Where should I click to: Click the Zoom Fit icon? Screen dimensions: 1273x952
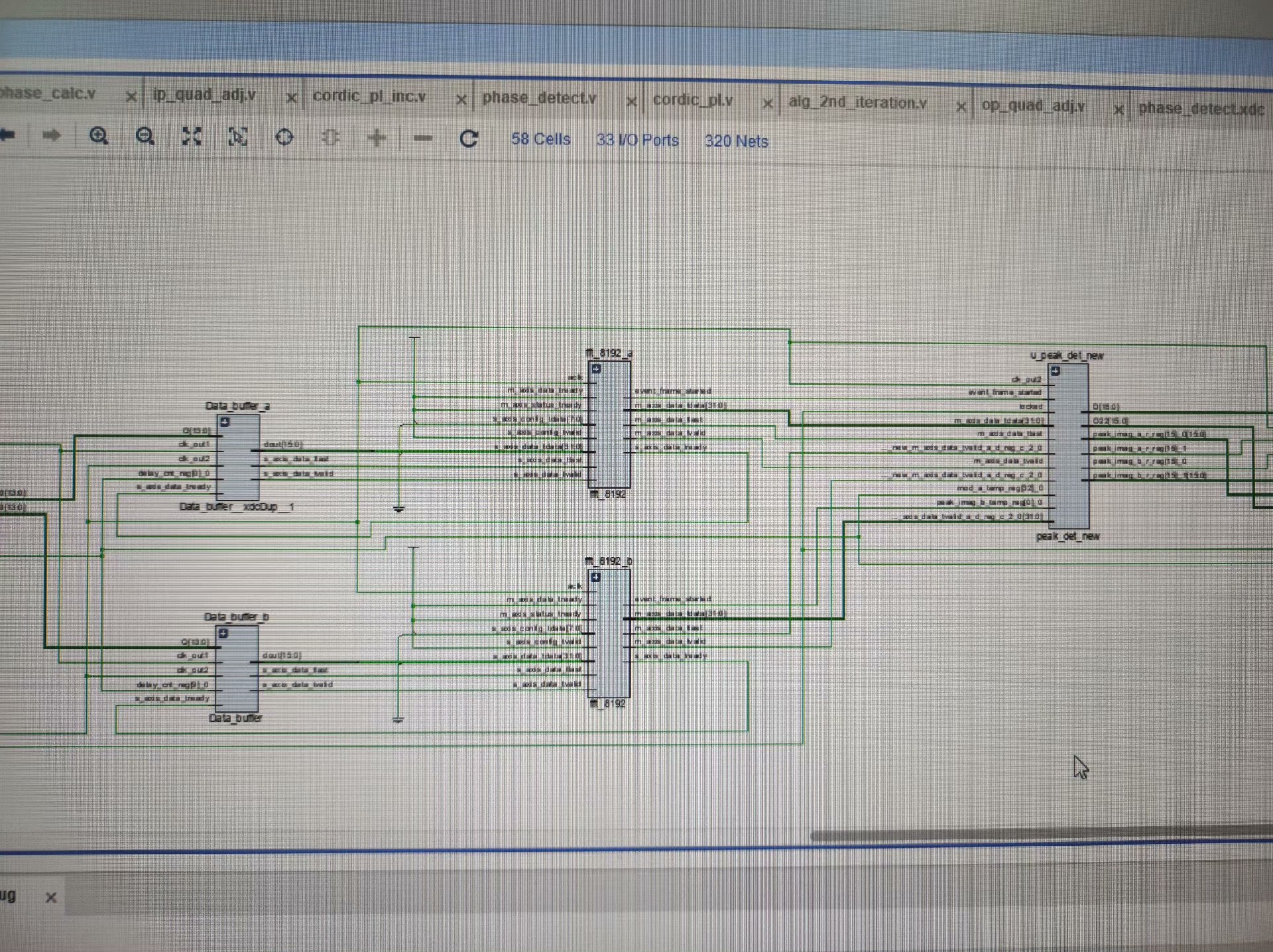pos(192,137)
